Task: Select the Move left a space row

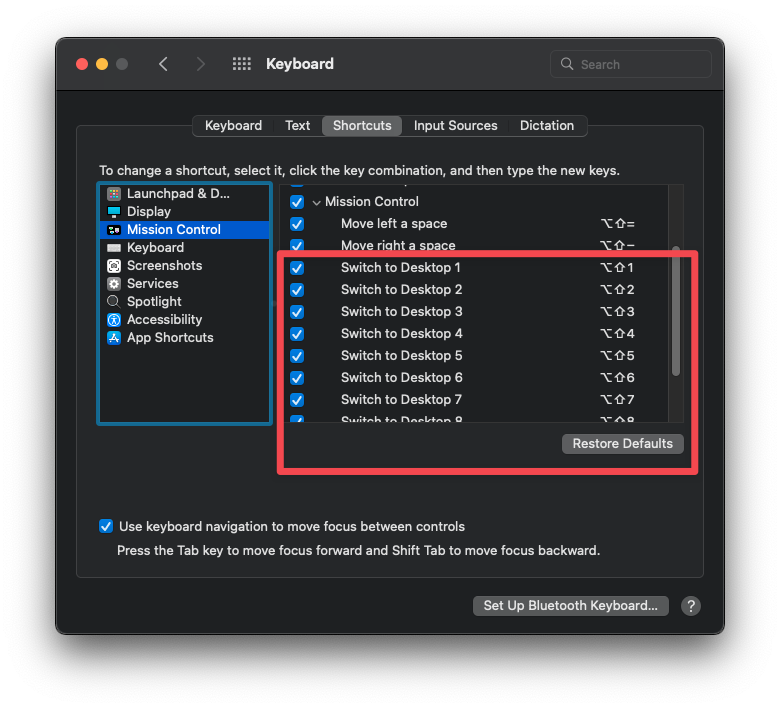Action: pyautogui.click(x=475, y=224)
